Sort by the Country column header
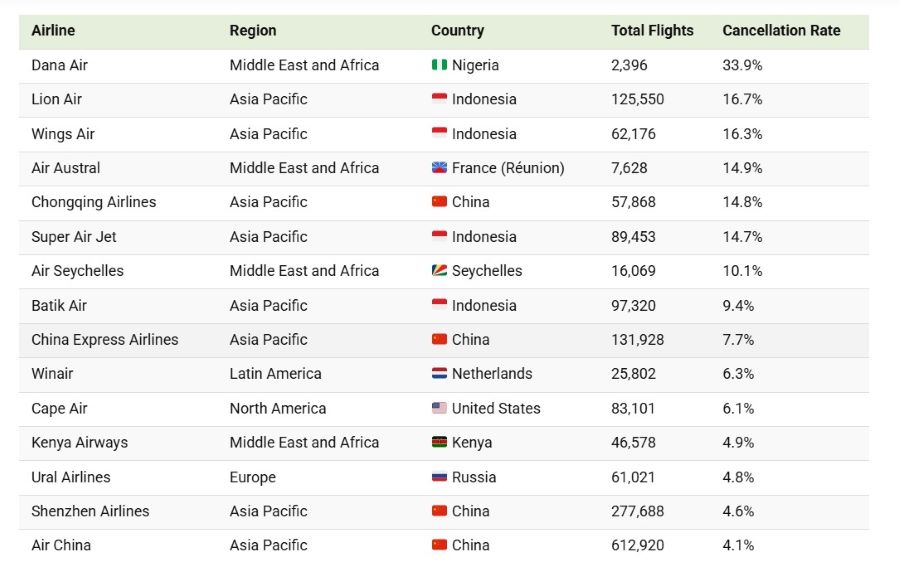The height and width of the screenshot is (582, 900). pyautogui.click(x=457, y=30)
